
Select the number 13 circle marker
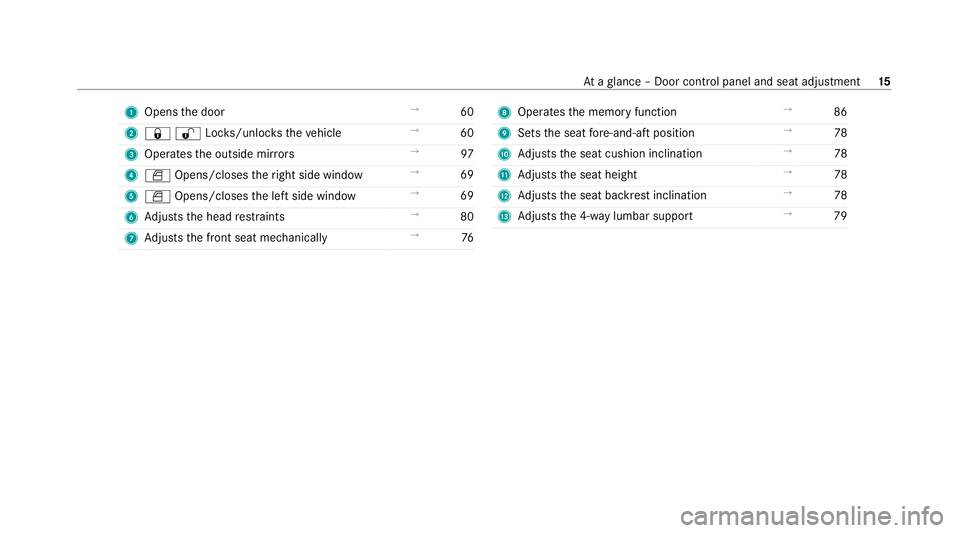(504, 217)
